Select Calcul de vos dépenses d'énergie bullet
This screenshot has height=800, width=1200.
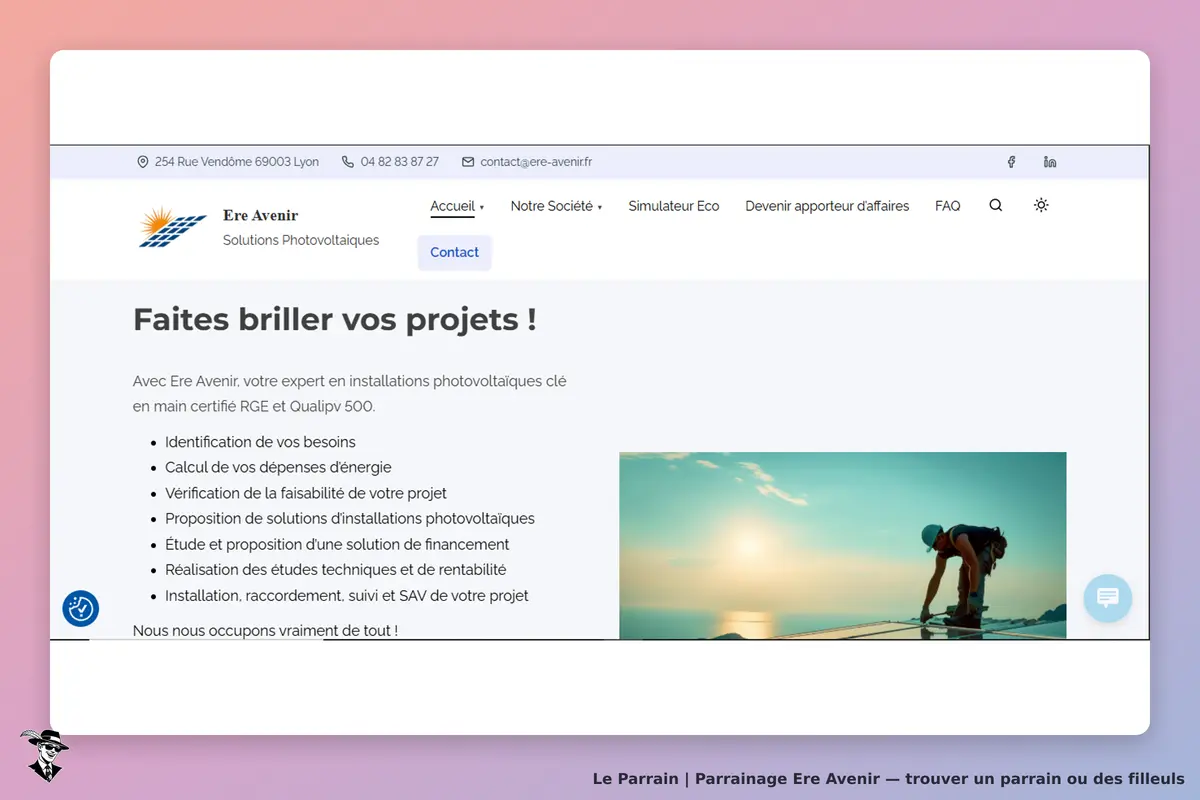point(278,467)
